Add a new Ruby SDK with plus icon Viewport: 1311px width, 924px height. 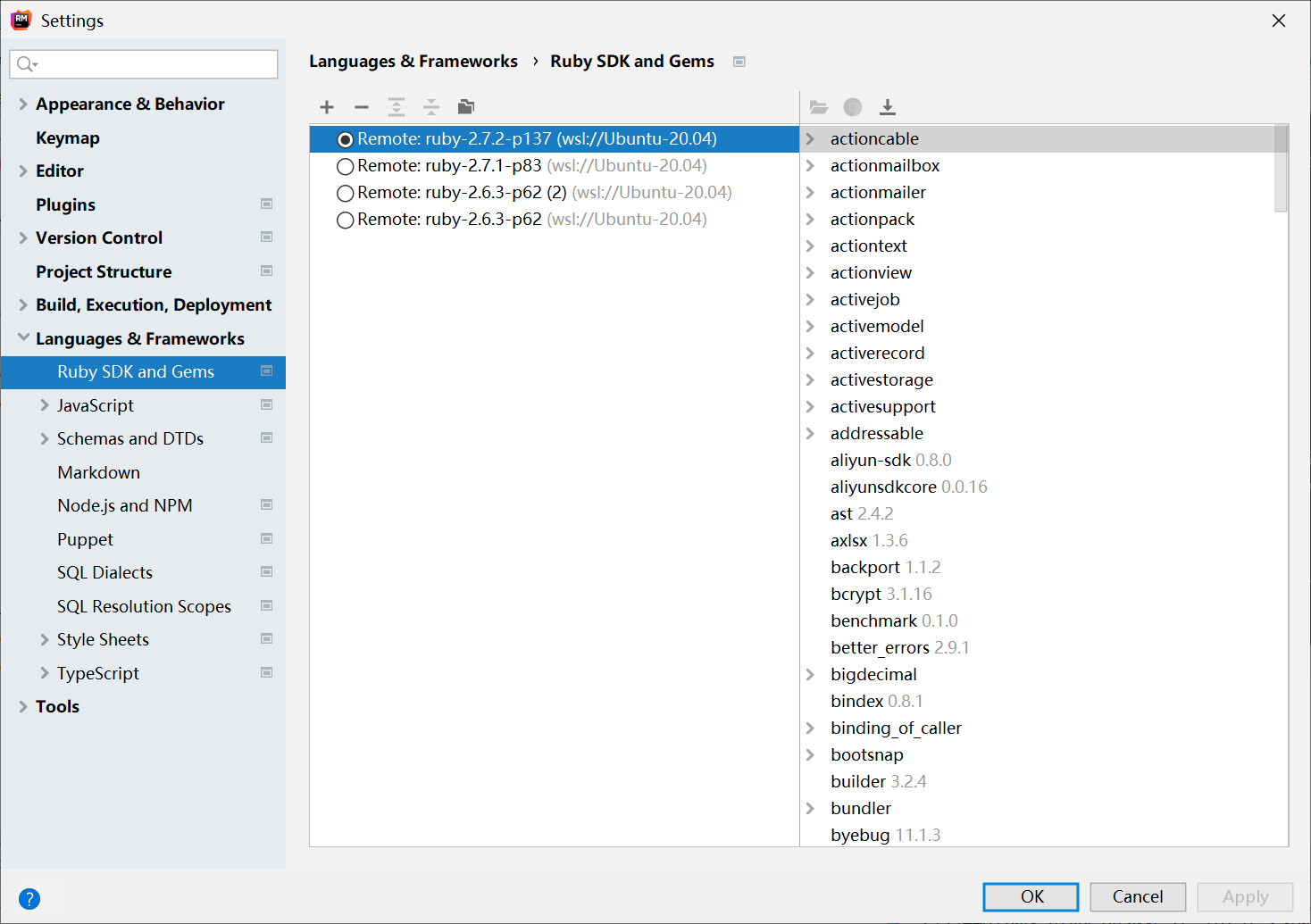pos(327,108)
